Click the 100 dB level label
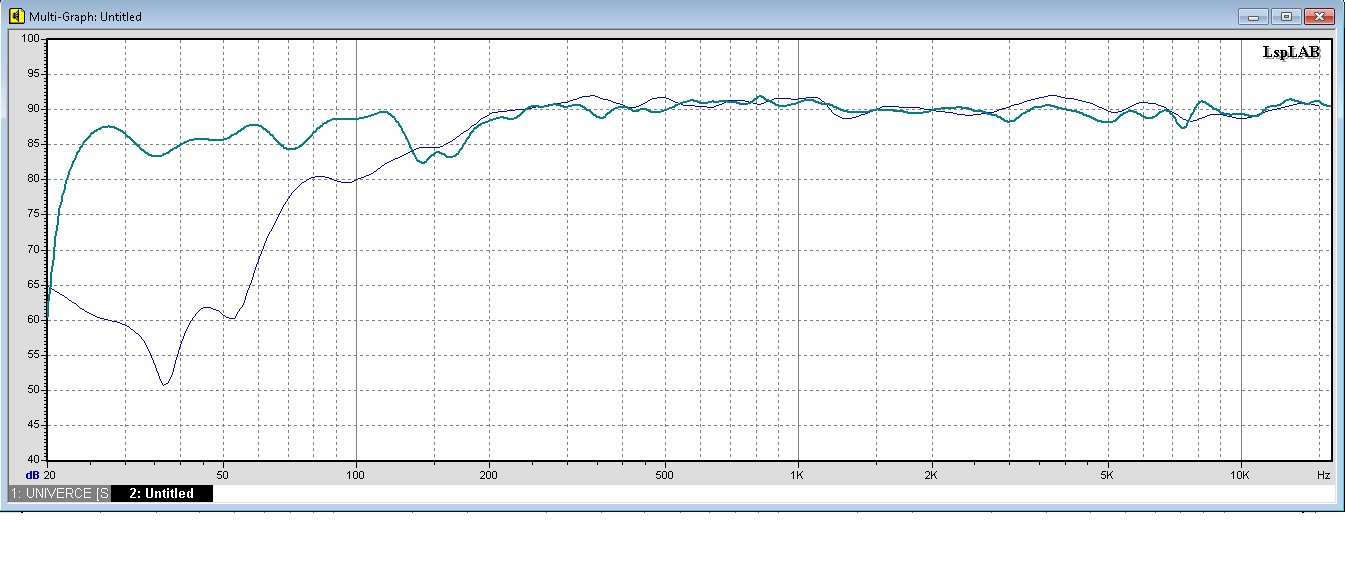Screen dimensions: 1345x564 point(30,39)
